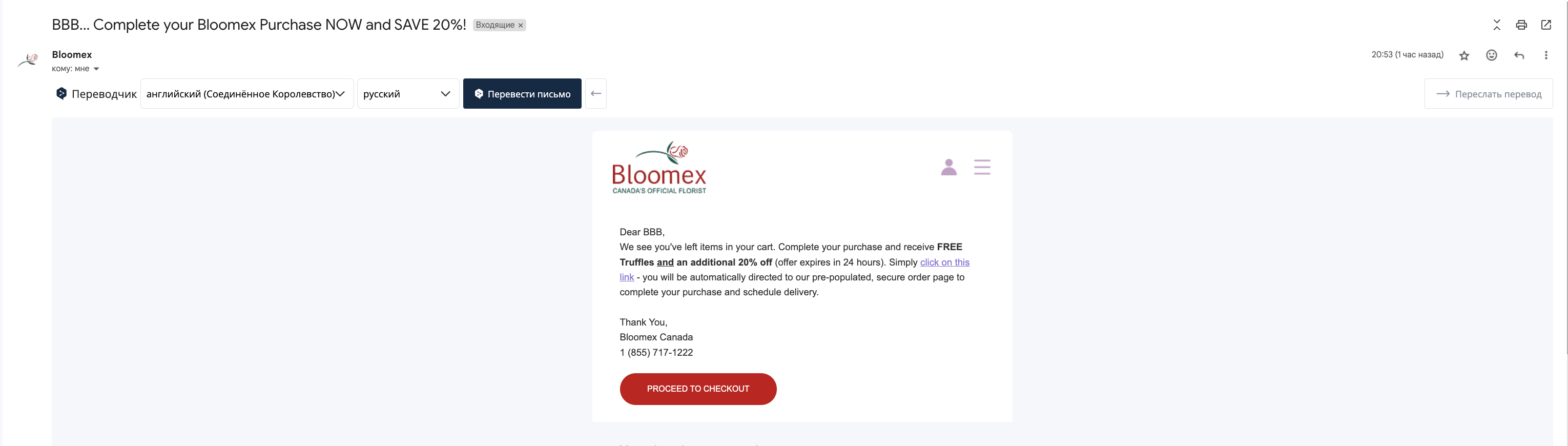Click the reply arrow icon

click(1519, 55)
